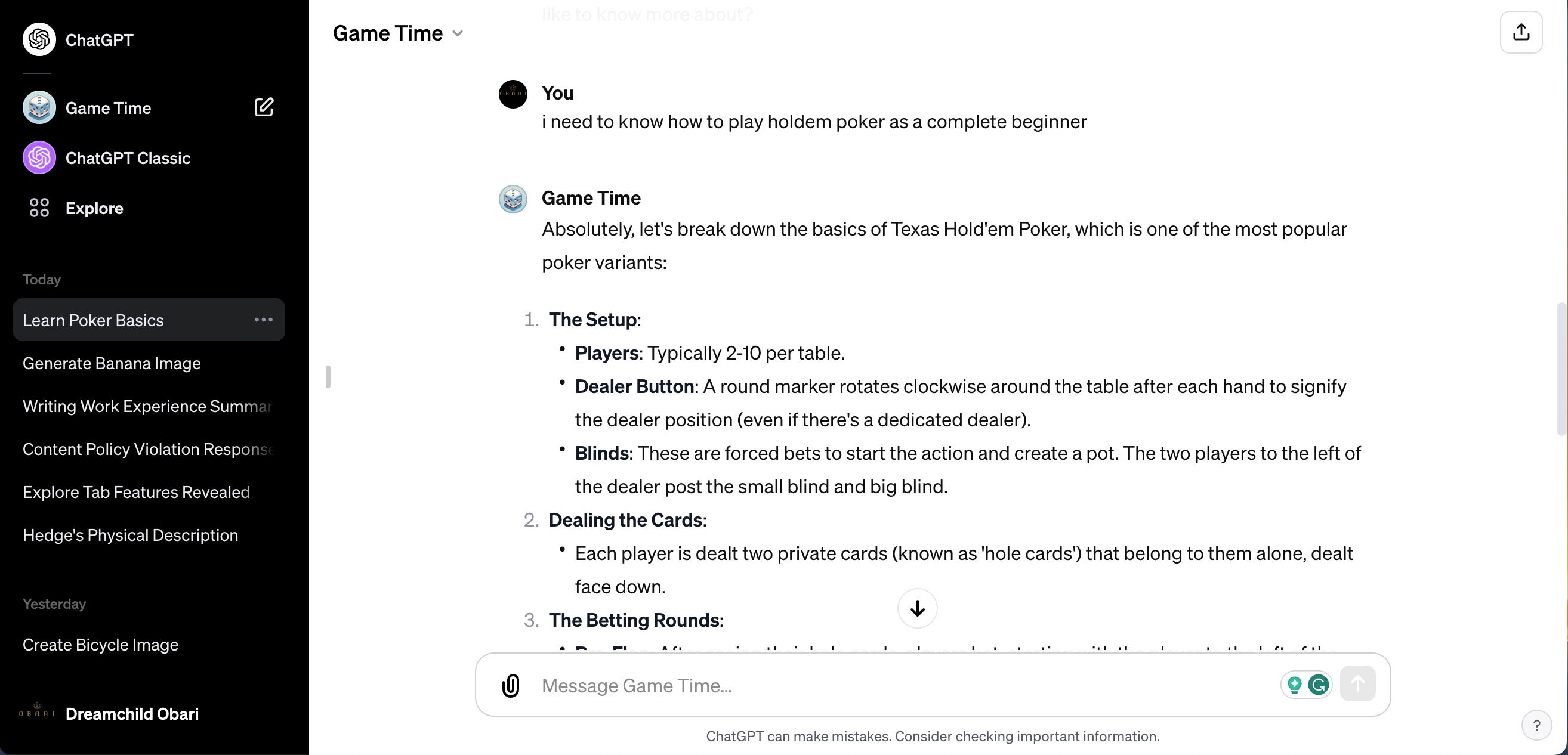
Task: Open the Grammarly suggestions lightbulb icon
Action: pos(1294,685)
